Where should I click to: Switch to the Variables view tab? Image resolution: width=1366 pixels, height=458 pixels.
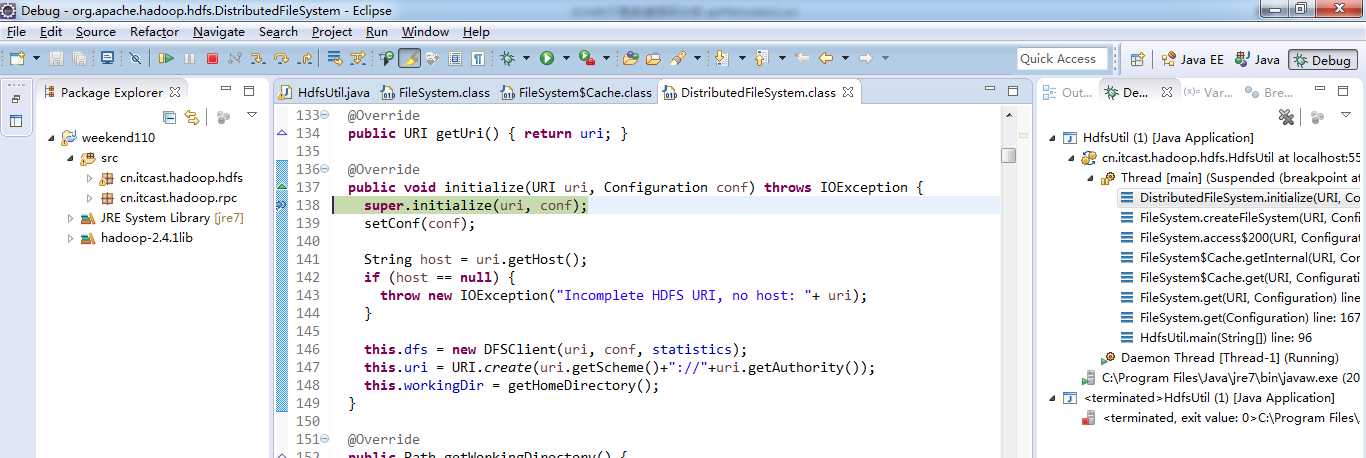[x=1206, y=92]
